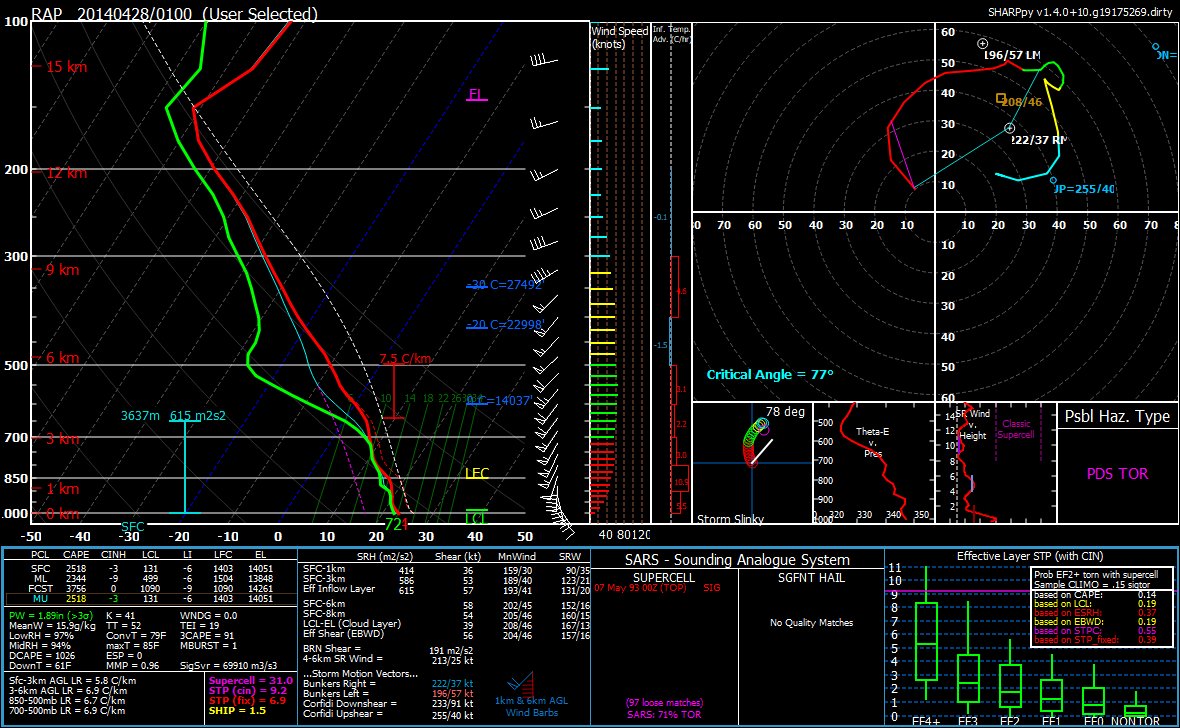
Task: Click the yellow LFC label
Action: tap(477, 474)
